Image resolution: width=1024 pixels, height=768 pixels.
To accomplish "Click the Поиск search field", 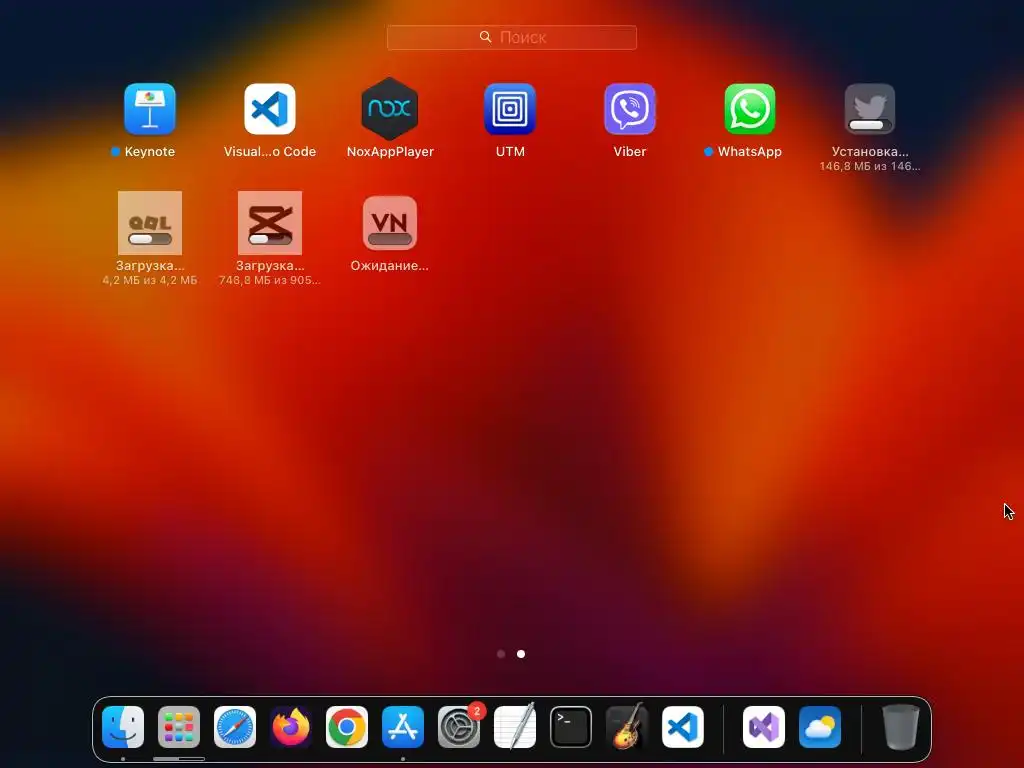I will click(511, 37).
